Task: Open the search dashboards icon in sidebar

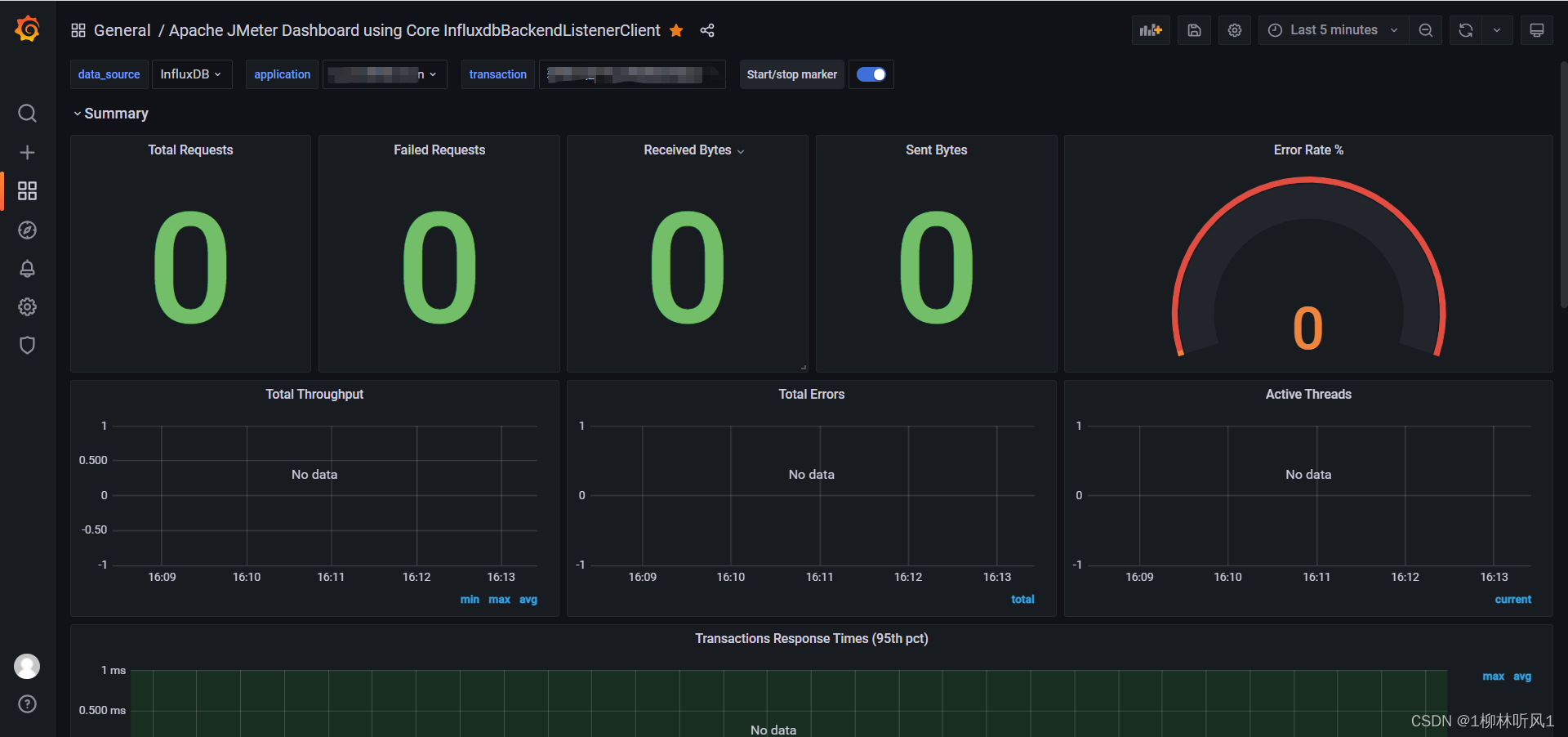Action: (27, 113)
